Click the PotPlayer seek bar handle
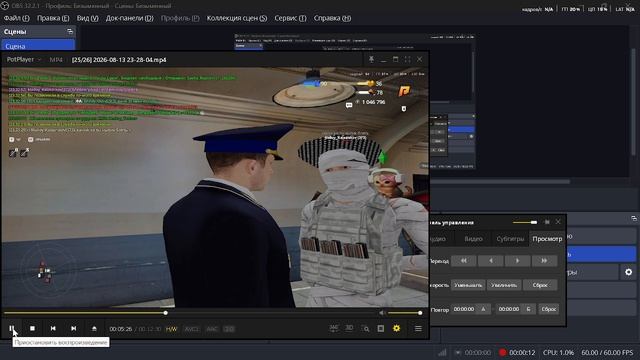The image size is (640, 360). click(165, 313)
